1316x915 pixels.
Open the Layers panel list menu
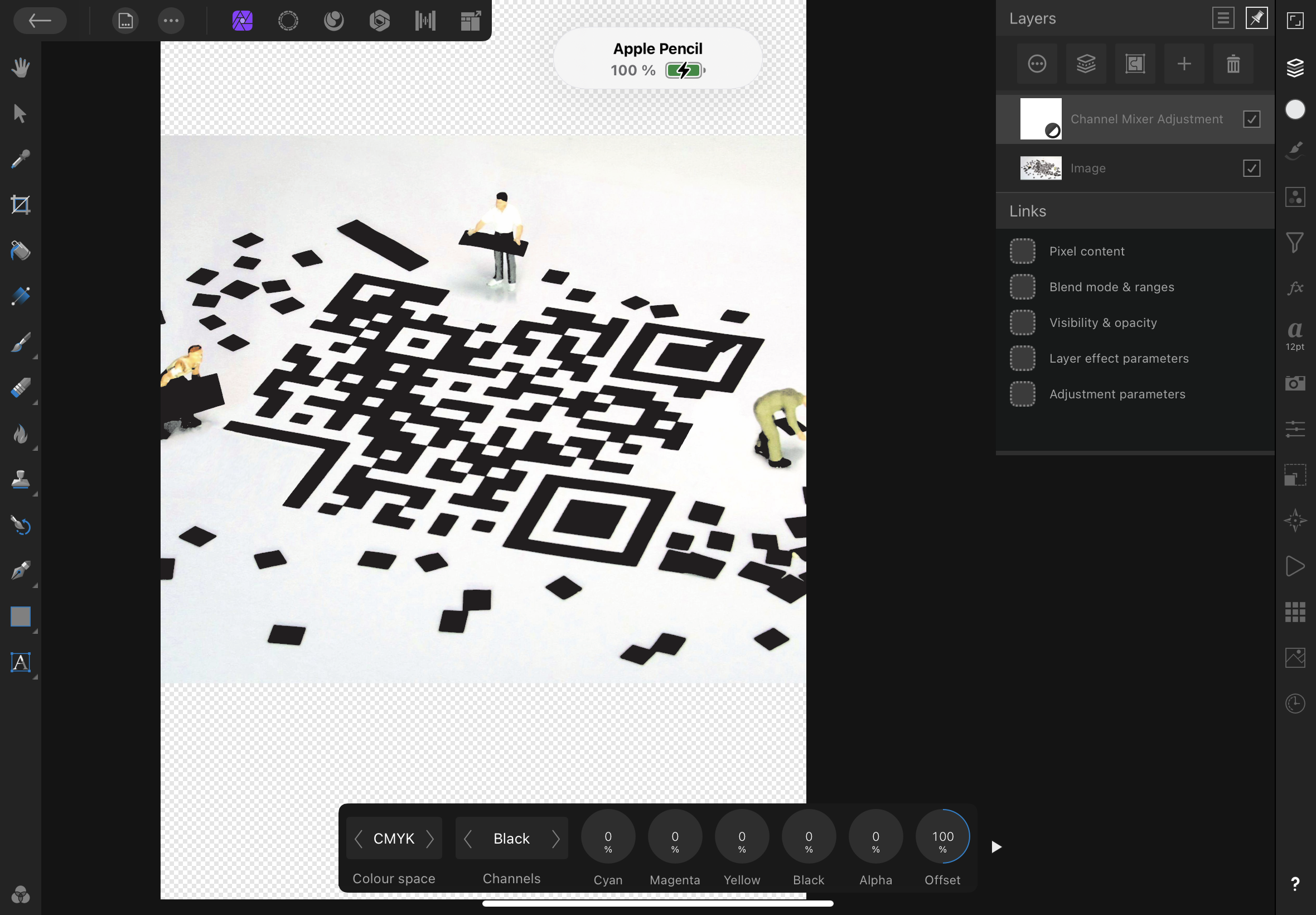point(1223,18)
